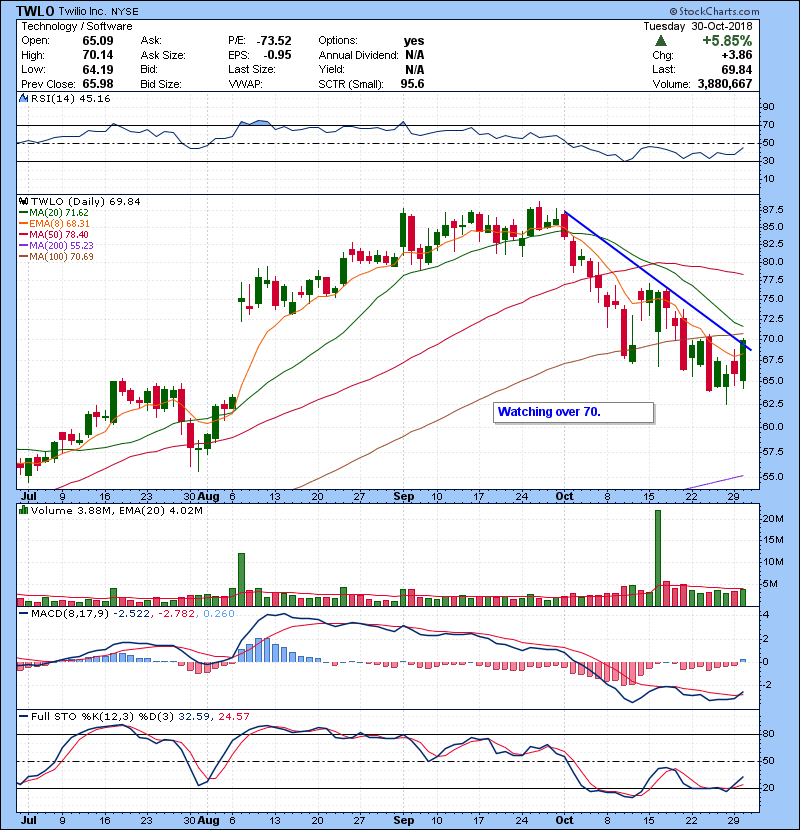
Task: Click the MA(50) 78.40 legend entry
Action: [54, 235]
